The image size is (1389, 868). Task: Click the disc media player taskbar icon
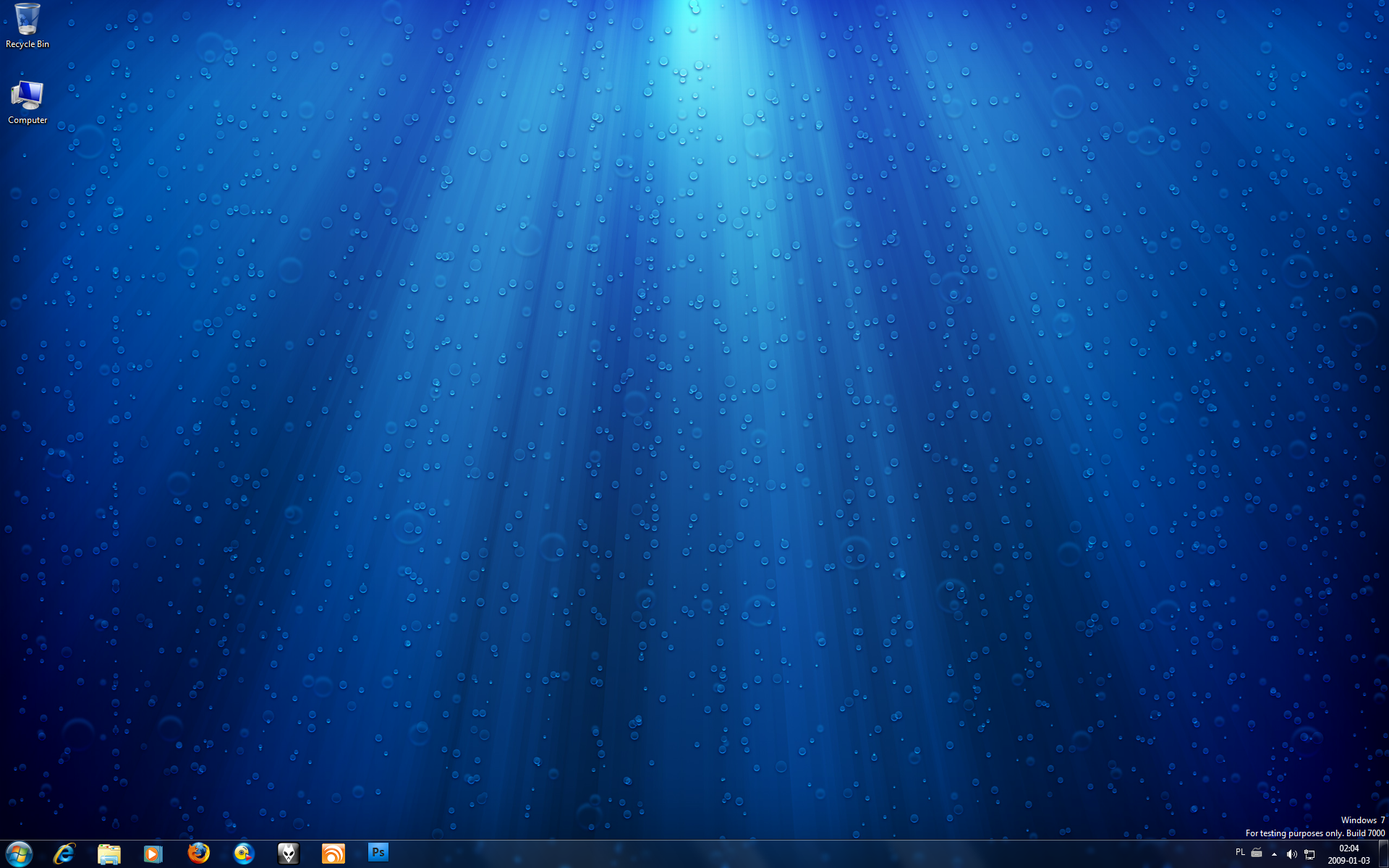244,854
